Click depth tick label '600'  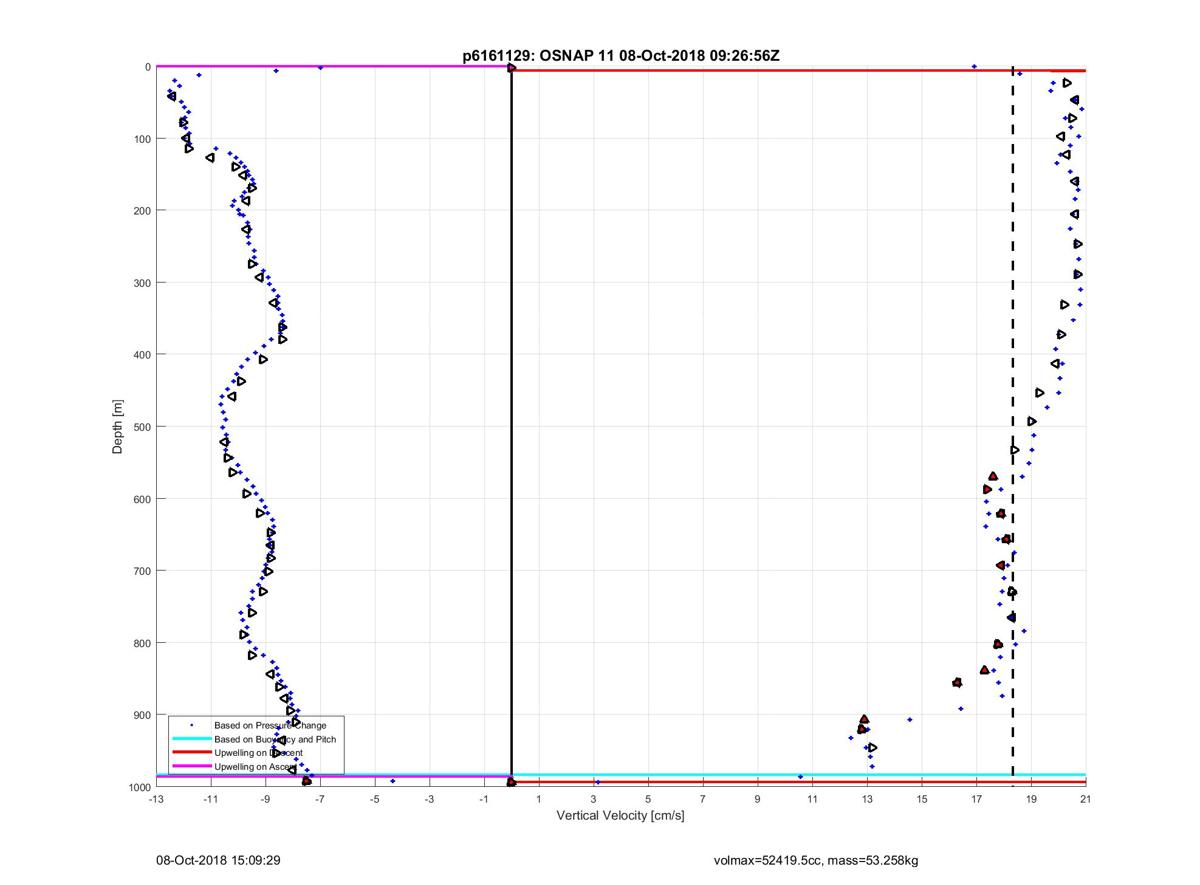point(142,498)
